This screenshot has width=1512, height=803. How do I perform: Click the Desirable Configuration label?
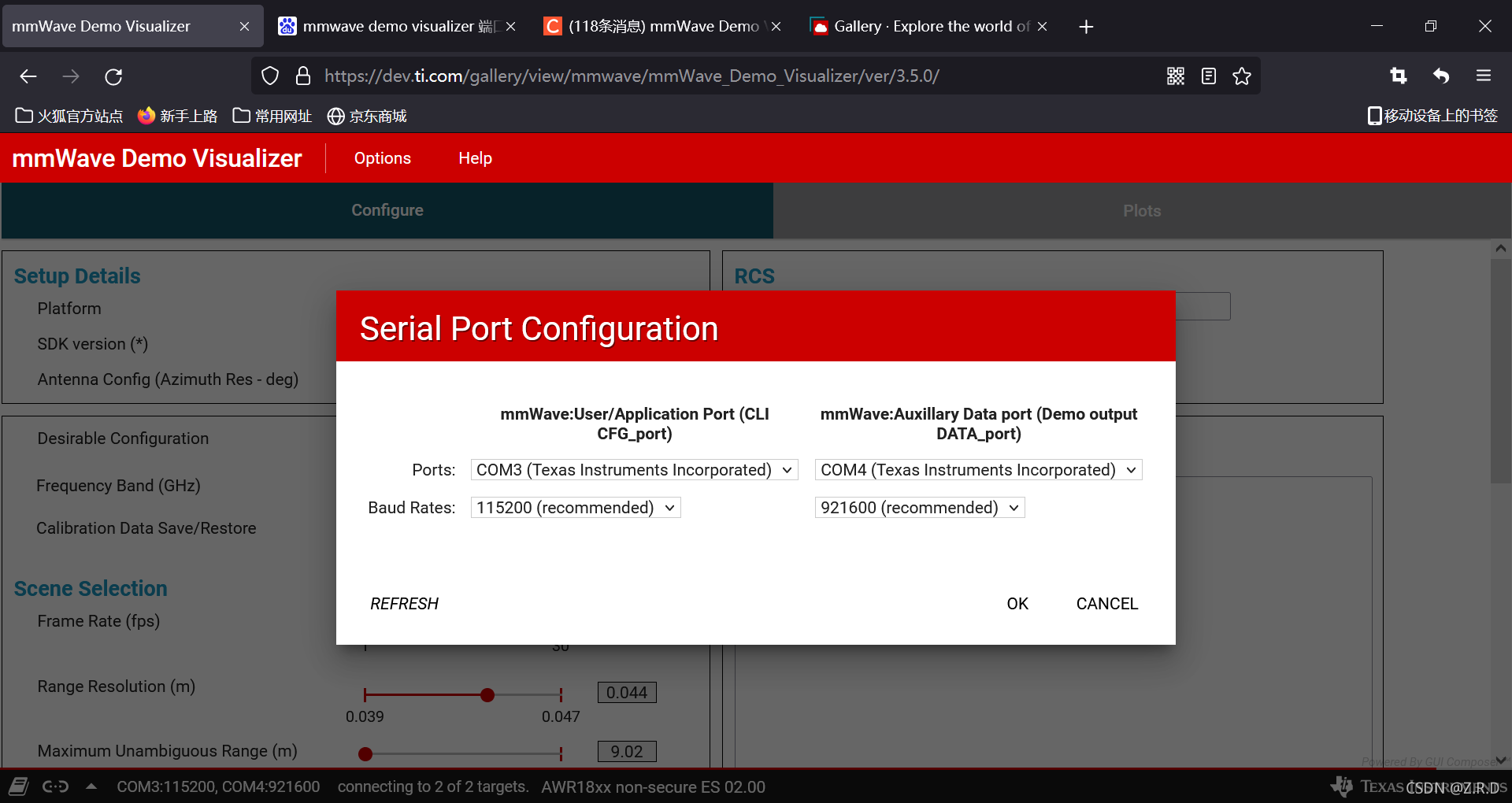tap(124, 439)
